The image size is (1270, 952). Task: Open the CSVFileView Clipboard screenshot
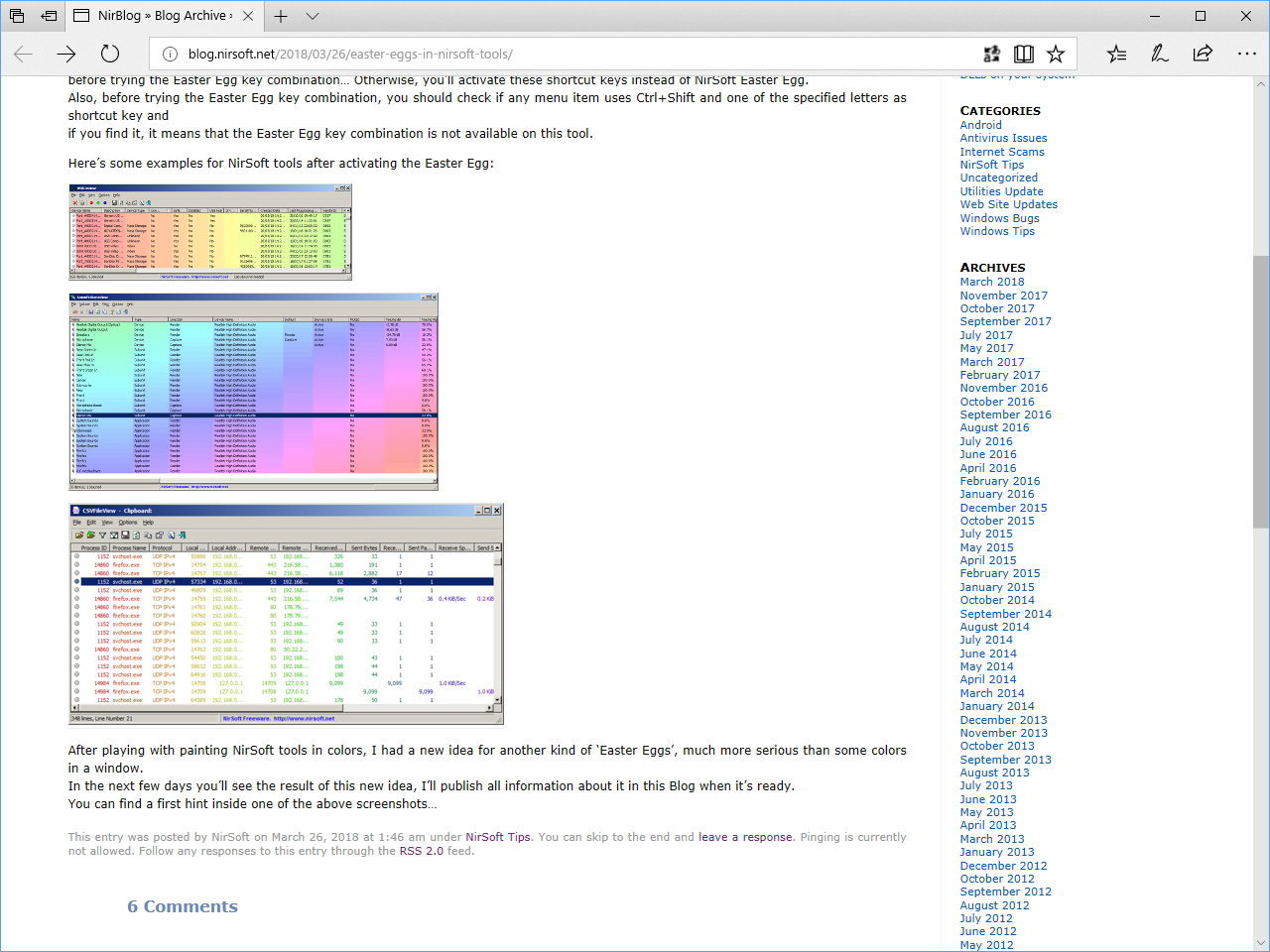[x=286, y=614]
